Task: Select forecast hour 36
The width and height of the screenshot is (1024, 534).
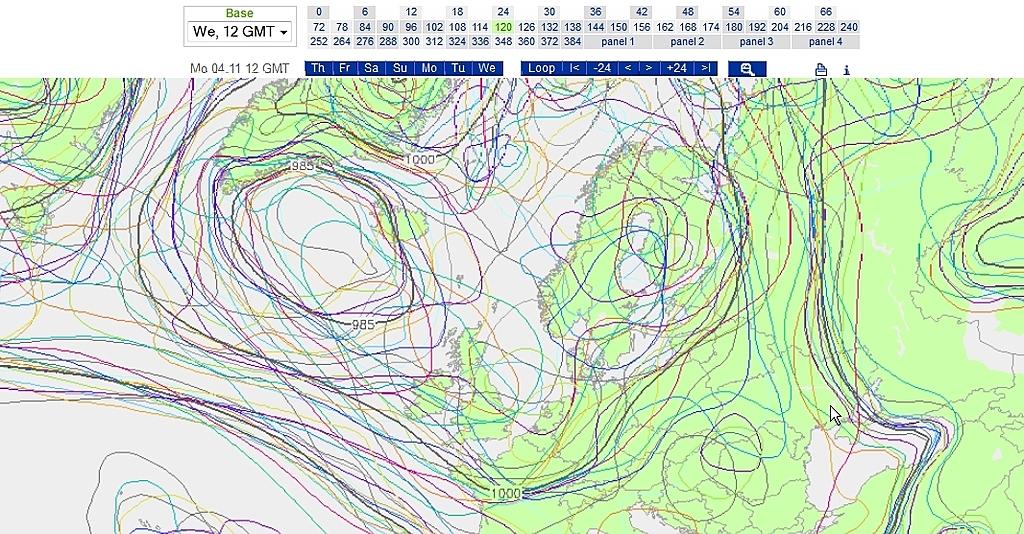Action: (x=596, y=12)
